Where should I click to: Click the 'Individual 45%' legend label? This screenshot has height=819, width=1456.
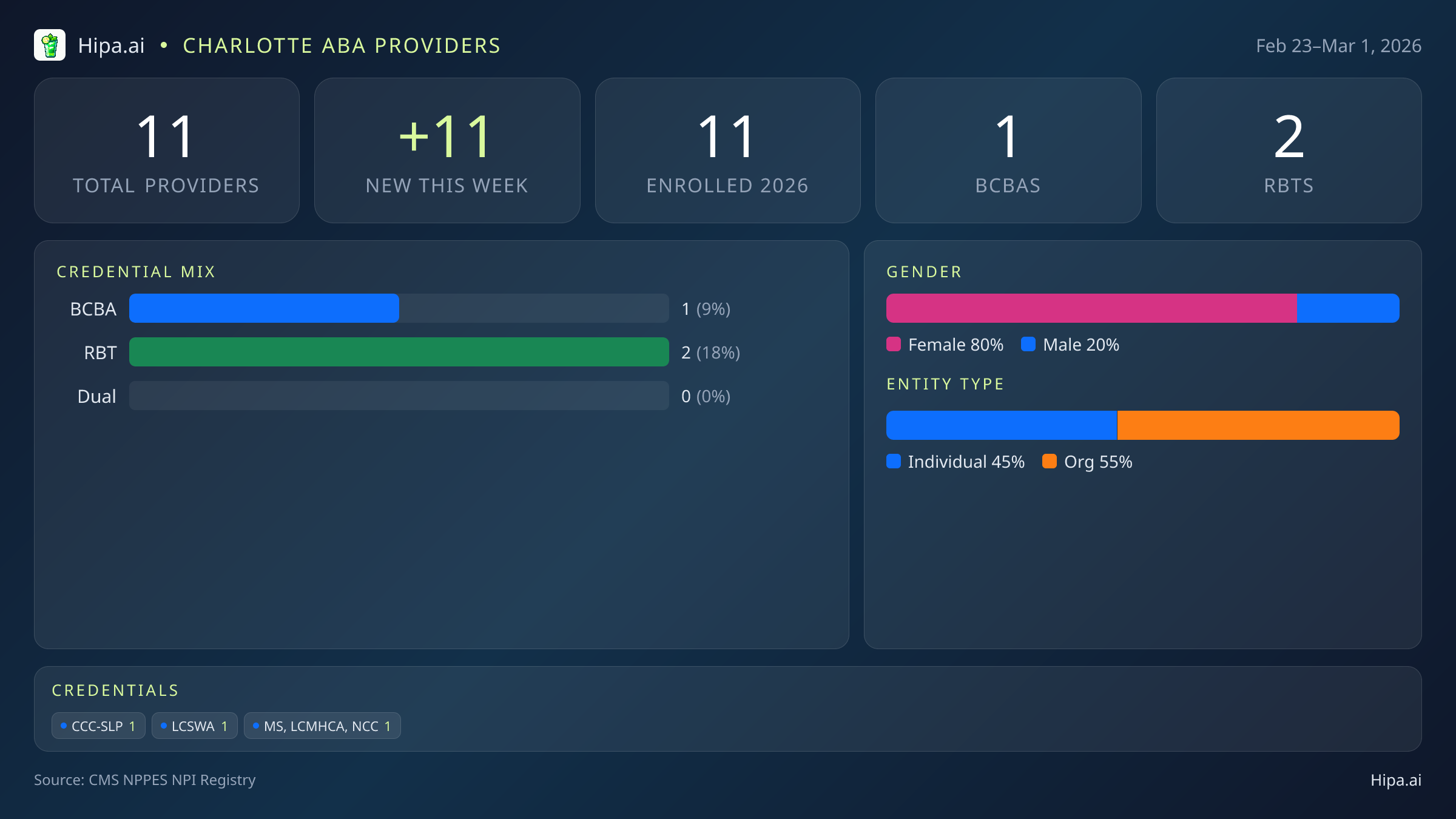point(966,462)
